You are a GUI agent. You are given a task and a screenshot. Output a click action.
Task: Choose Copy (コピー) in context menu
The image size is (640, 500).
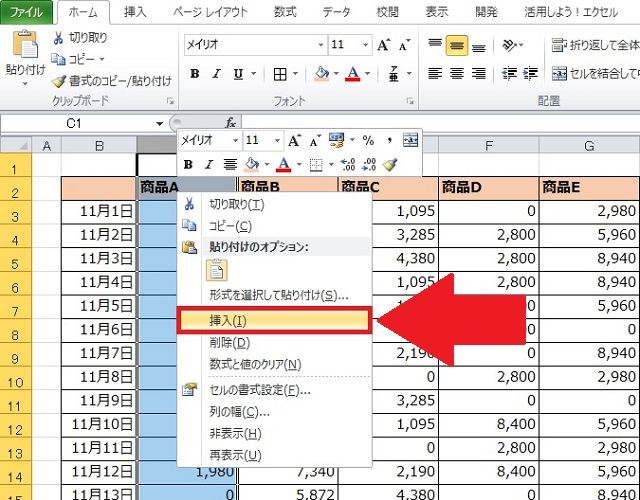pyautogui.click(x=274, y=226)
